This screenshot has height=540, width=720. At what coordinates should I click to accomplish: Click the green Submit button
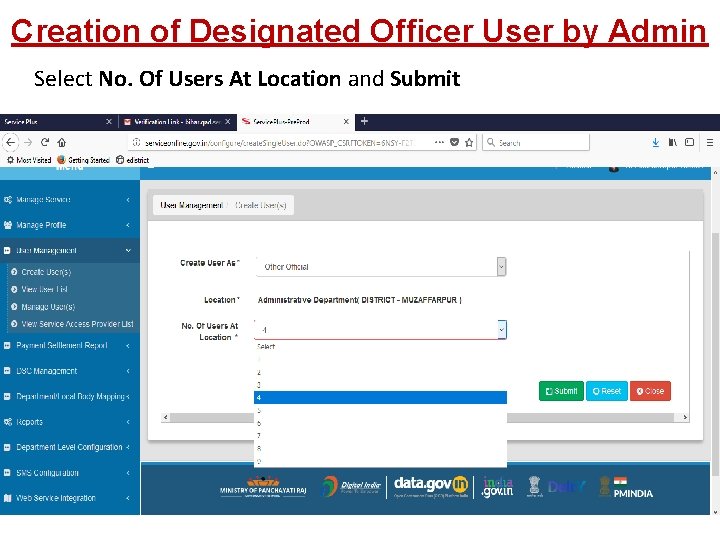[561, 391]
